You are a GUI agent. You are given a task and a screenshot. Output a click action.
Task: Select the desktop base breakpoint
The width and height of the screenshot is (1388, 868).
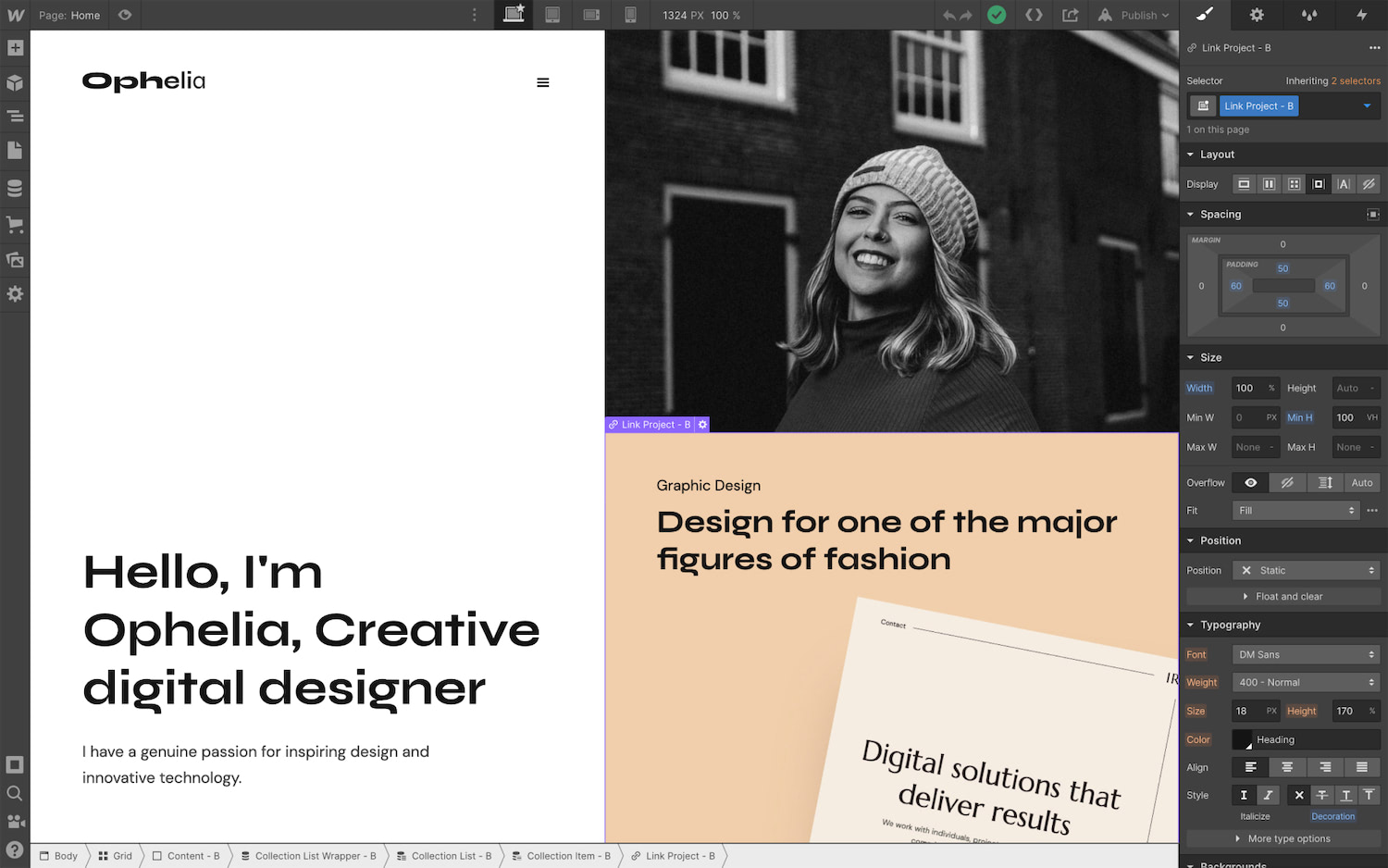point(514,15)
